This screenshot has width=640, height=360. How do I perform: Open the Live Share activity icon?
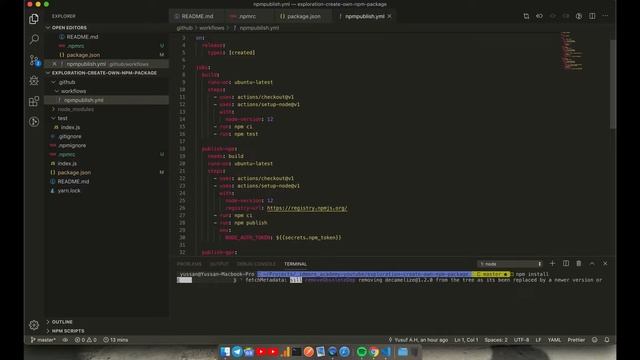(x=34, y=122)
